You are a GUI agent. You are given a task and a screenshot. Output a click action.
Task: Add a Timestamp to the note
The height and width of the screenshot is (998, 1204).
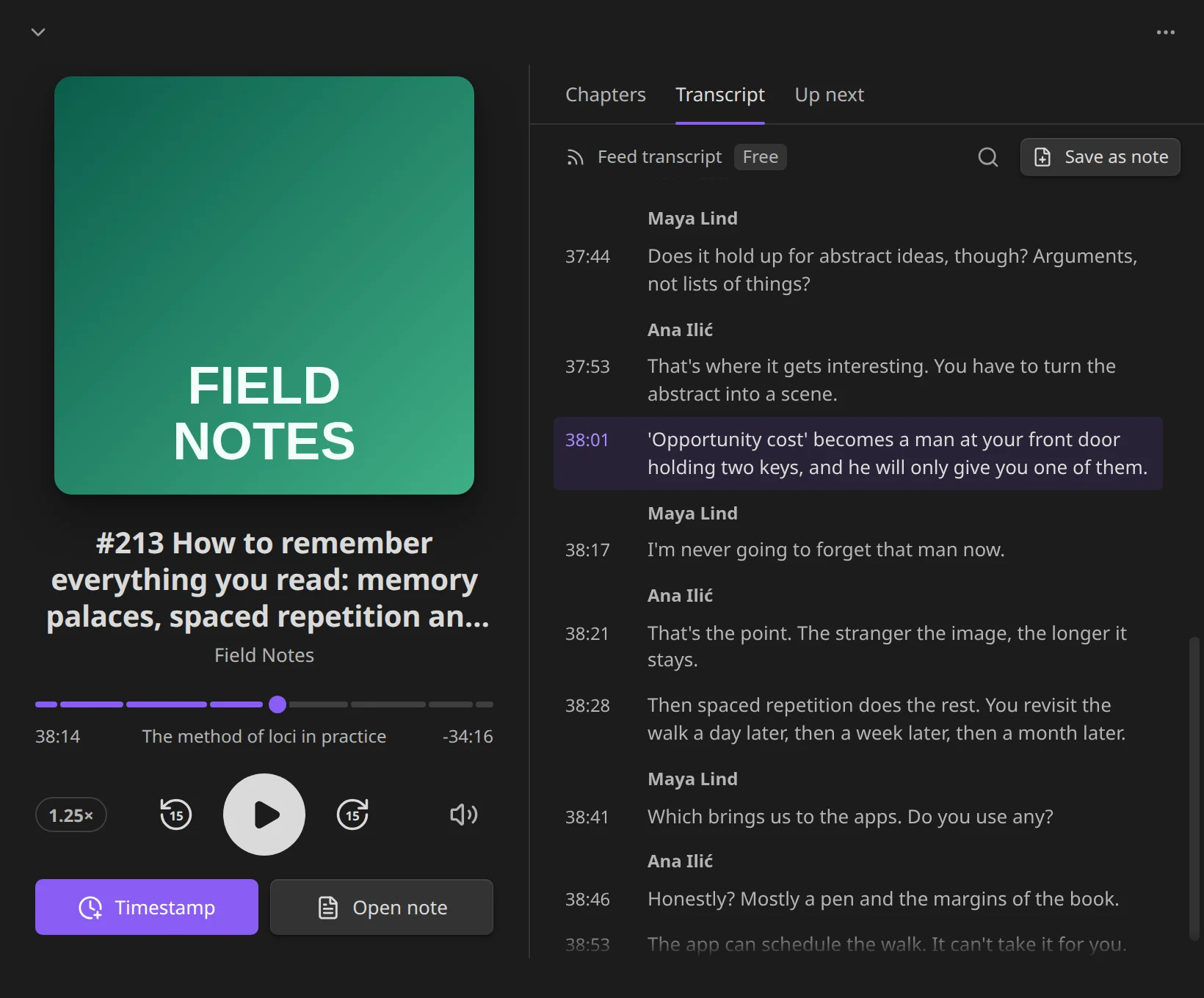147,907
